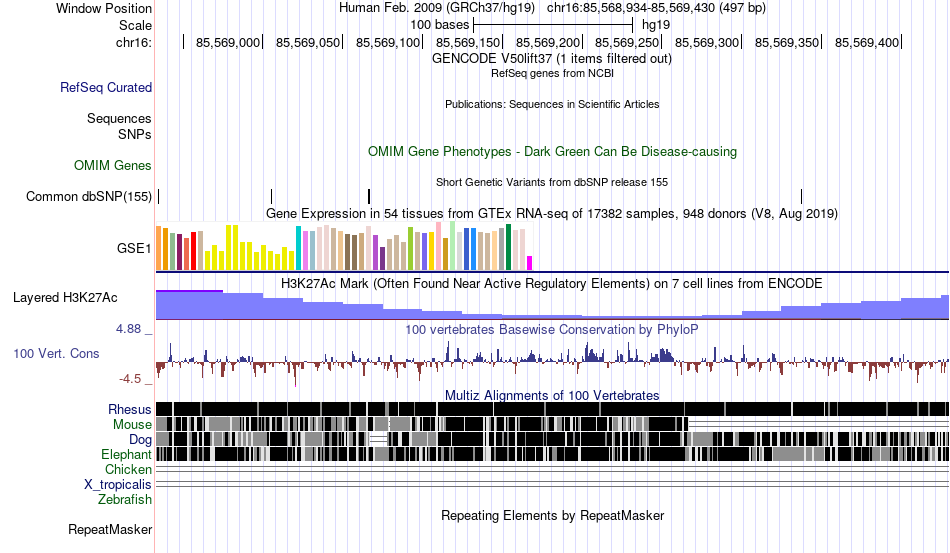The height and width of the screenshot is (553, 950).
Task: Click the RefSeq Curated track label
Action: pos(105,87)
